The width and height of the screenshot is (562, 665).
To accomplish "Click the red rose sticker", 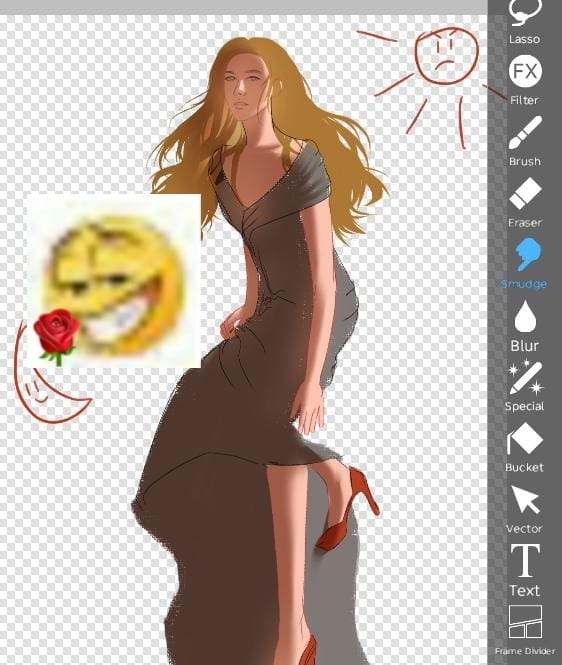I will tap(57, 337).
